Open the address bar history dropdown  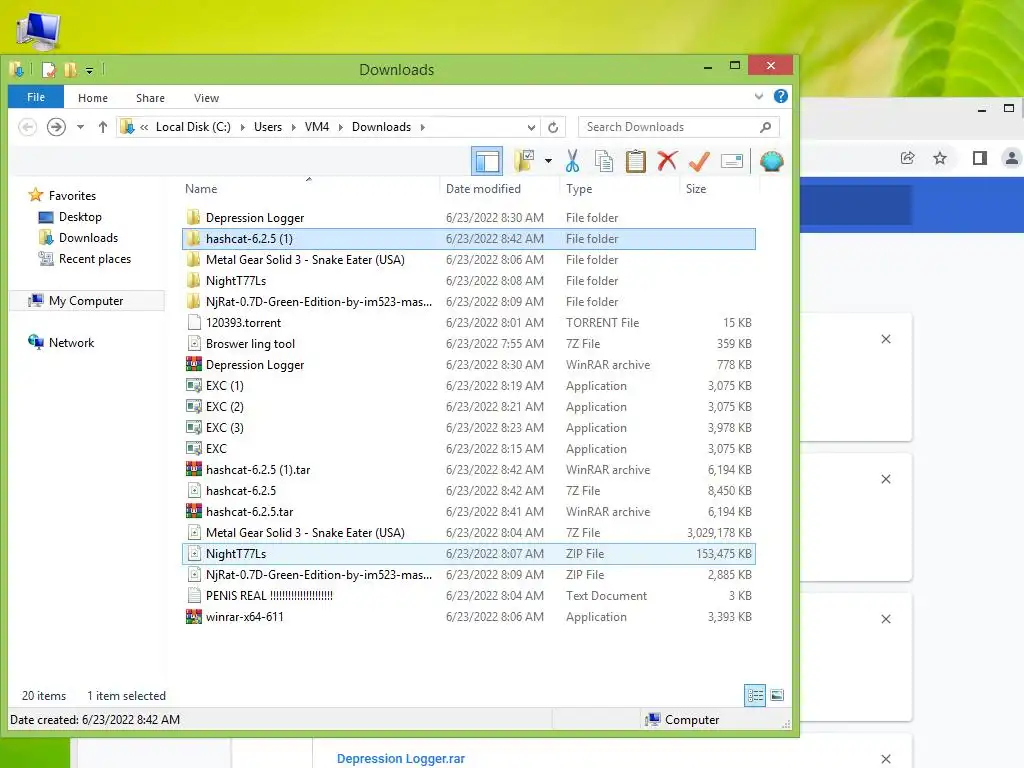pos(532,127)
